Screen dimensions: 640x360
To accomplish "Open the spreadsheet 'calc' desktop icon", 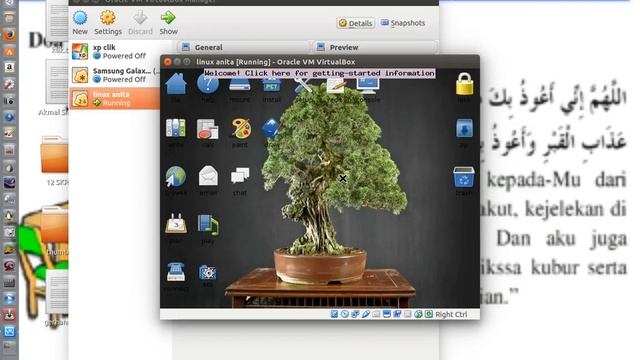I will pyautogui.click(x=208, y=128).
